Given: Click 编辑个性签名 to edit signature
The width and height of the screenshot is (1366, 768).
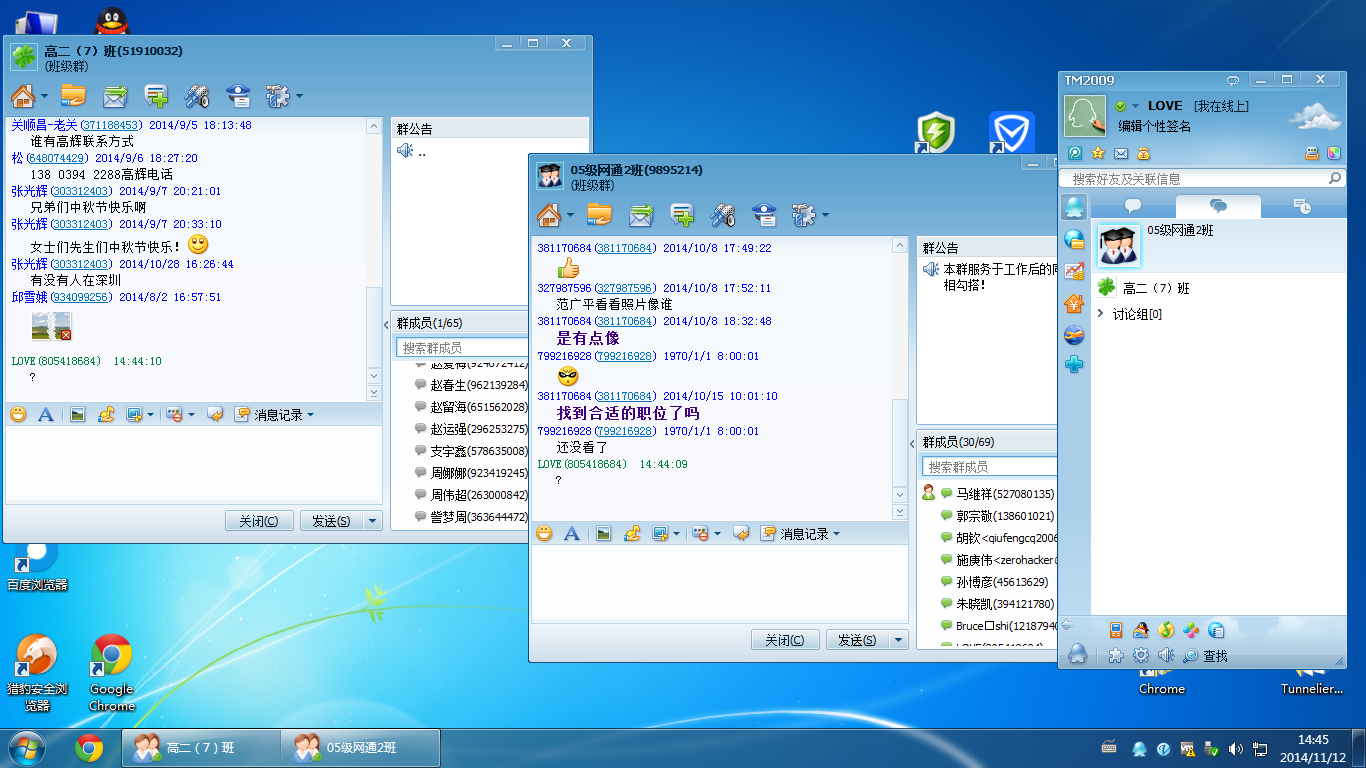Looking at the screenshot, I should click(1154, 126).
